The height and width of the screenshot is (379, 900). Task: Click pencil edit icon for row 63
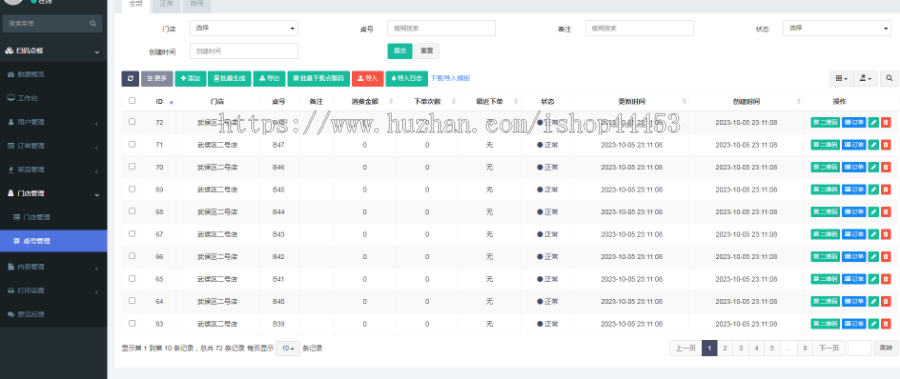point(874,324)
